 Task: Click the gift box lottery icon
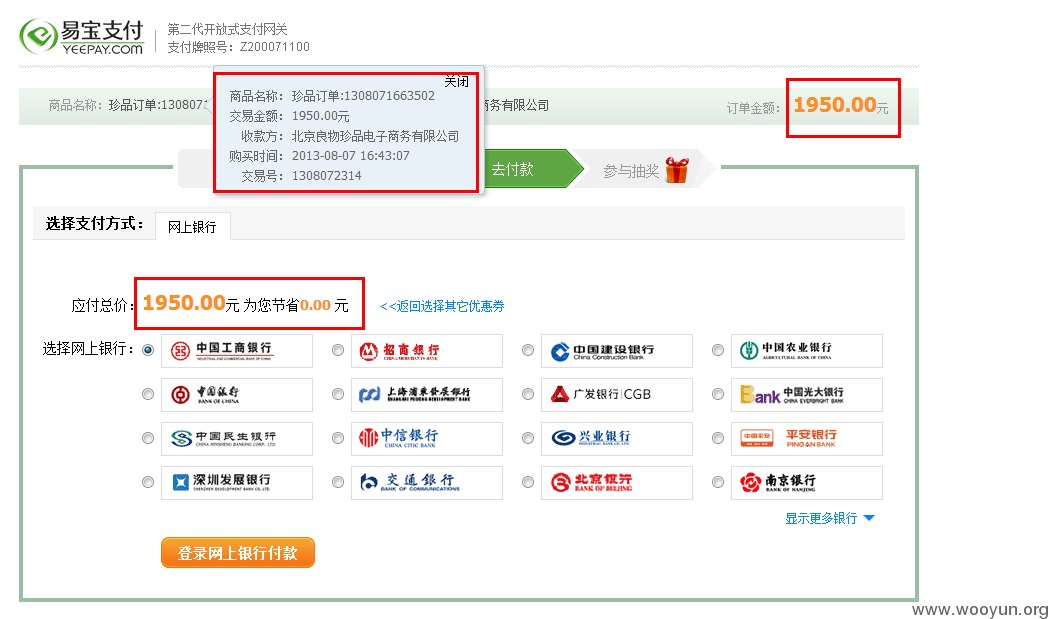[x=677, y=170]
